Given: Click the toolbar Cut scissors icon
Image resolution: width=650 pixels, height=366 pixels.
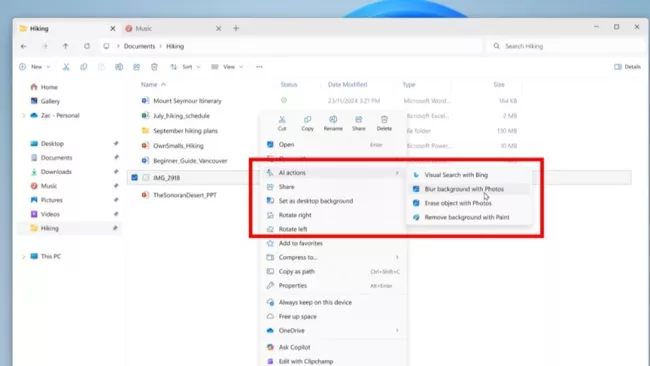Looking at the screenshot, I should 66,67.
